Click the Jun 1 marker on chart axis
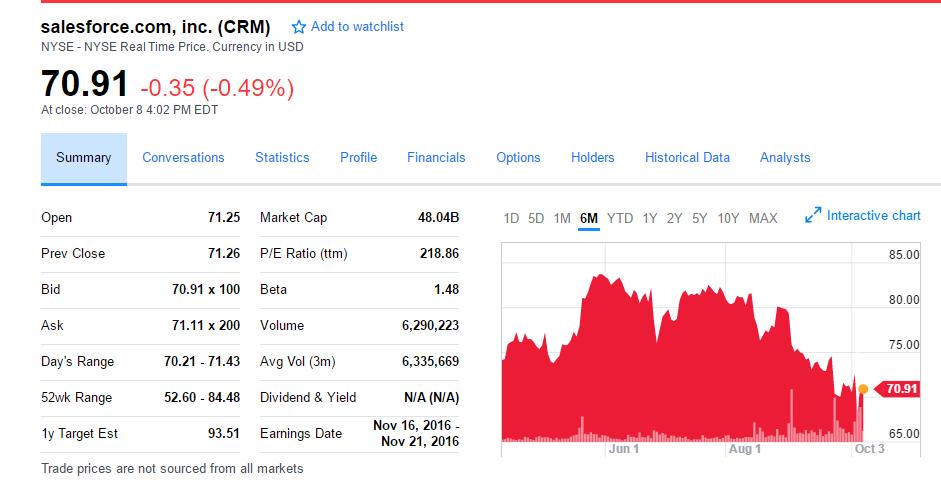This screenshot has width=941, height=493. tap(624, 449)
